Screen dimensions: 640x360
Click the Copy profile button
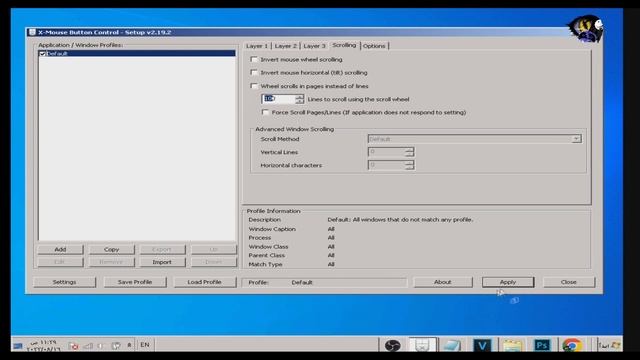click(111, 249)
